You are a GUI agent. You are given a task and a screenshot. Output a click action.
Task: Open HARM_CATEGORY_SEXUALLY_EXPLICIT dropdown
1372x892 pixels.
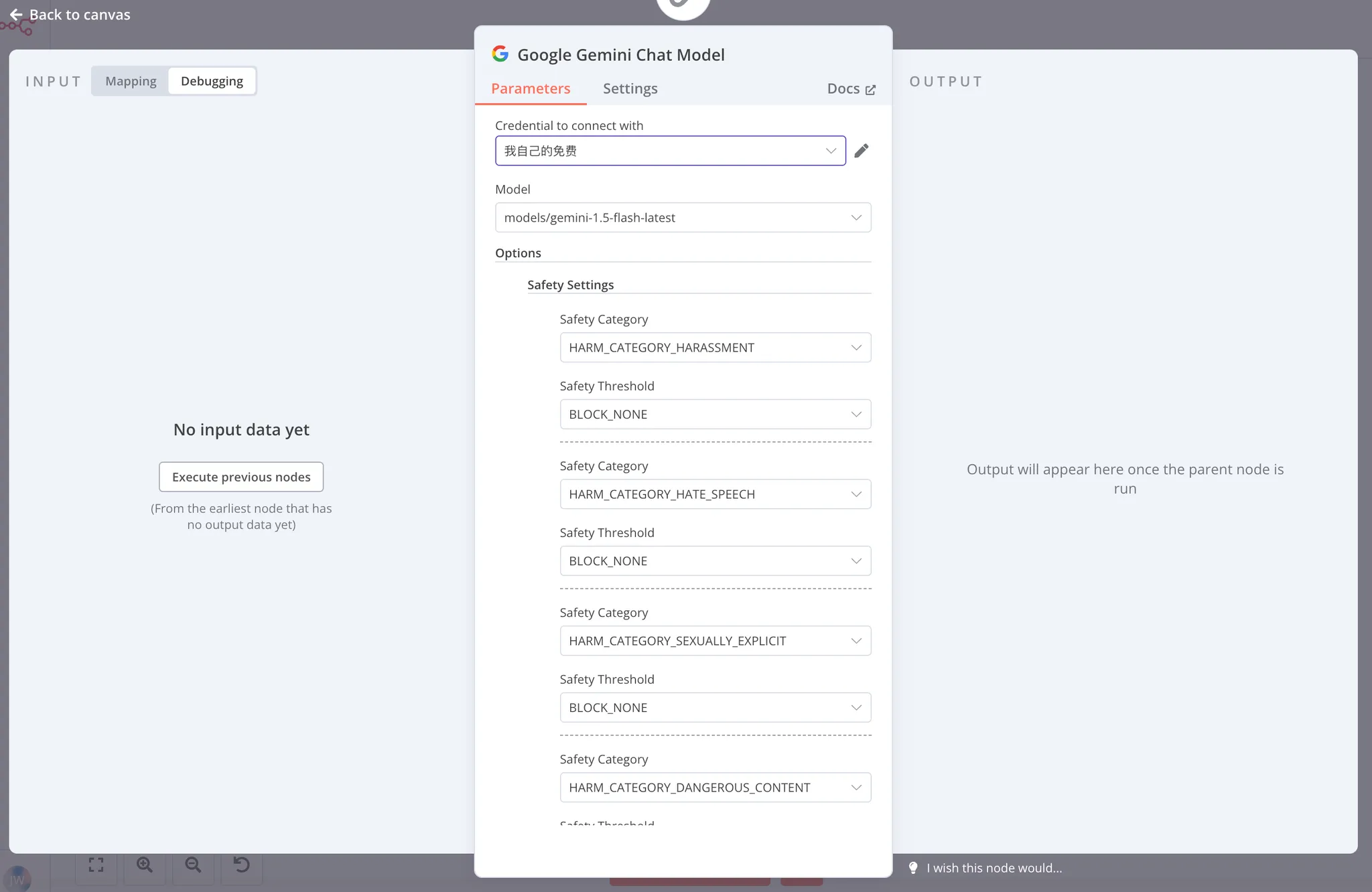point(715,641)
